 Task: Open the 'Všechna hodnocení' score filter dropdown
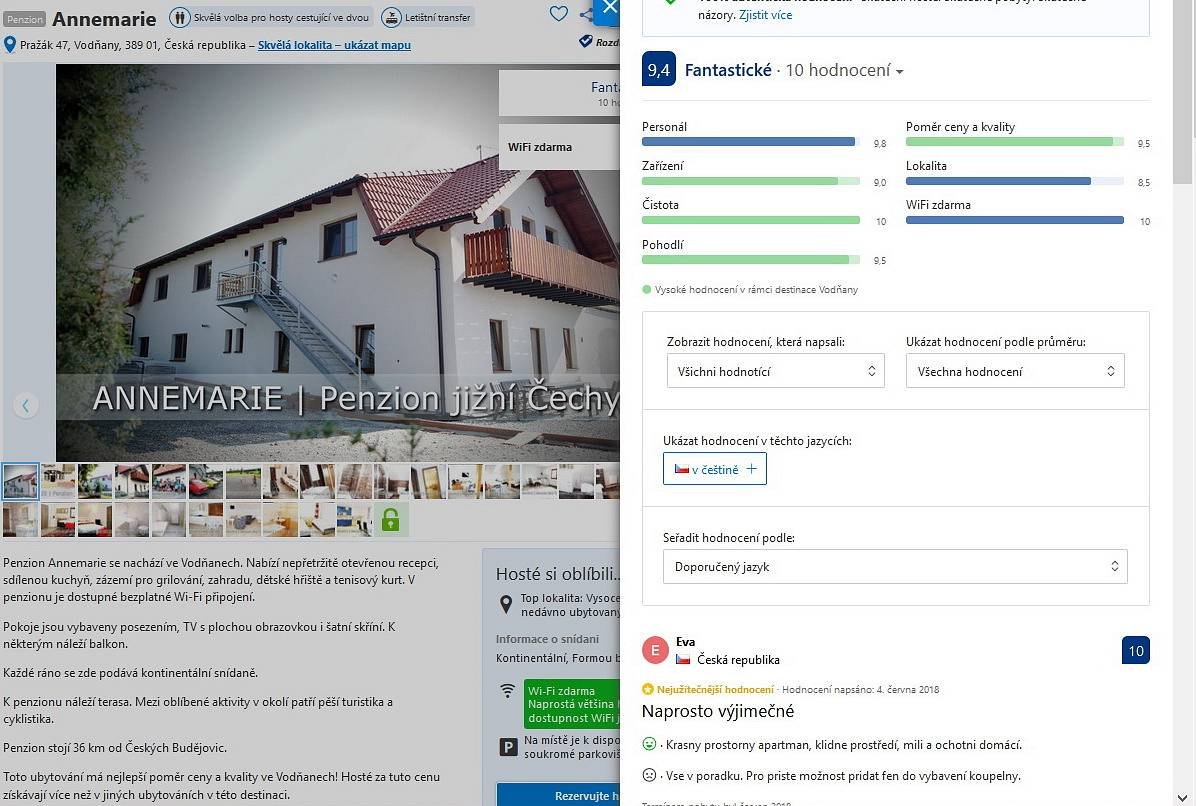click(1014, 370)
